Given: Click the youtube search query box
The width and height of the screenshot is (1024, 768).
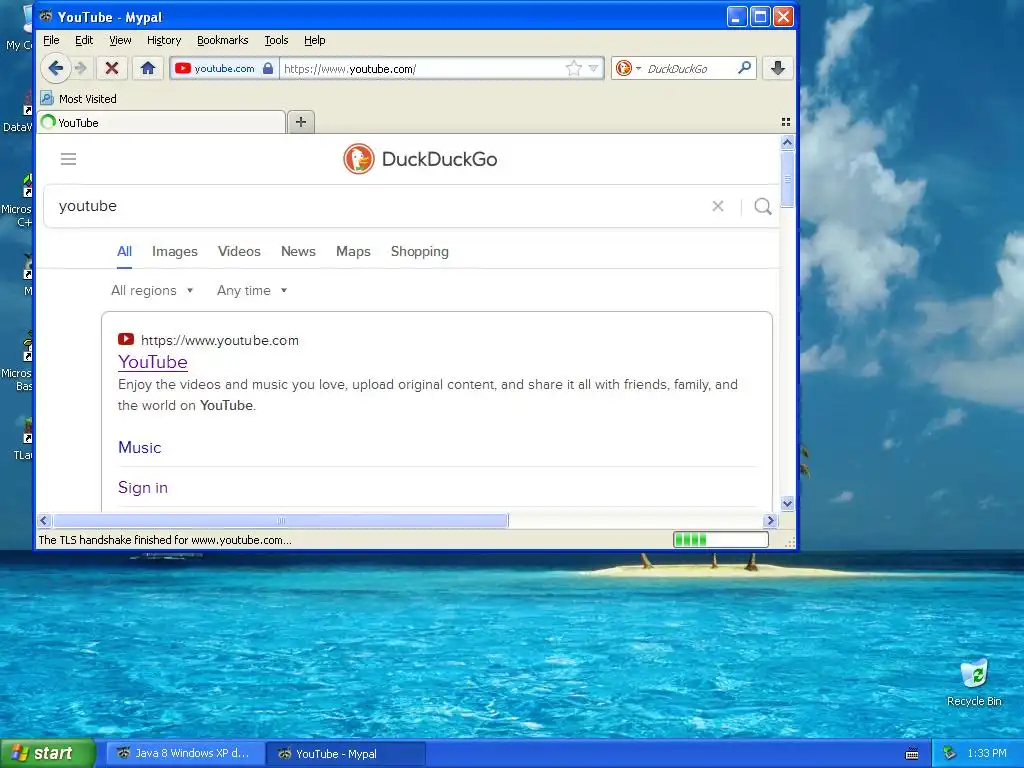Looking at the screenshot, I should tap(379, 206).
